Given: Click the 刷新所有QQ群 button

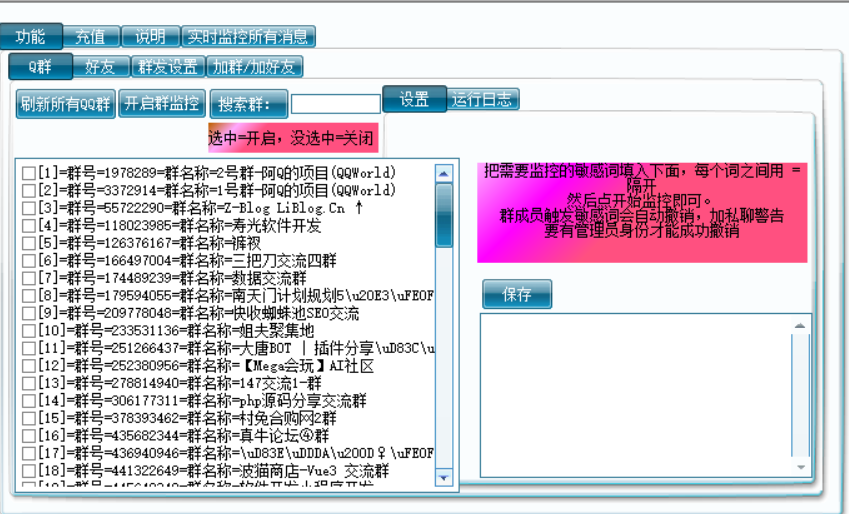Looking at the screenshot, I should pyautogui.click(x=66, y=103).
